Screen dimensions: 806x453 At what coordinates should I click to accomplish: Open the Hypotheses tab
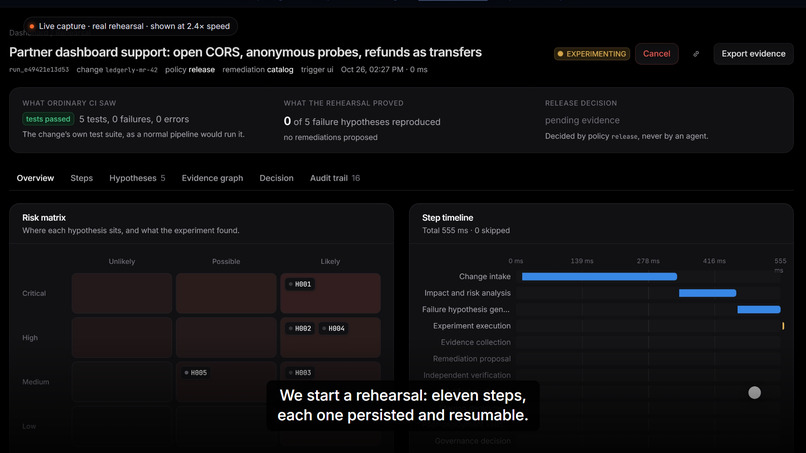pos(137,178)
